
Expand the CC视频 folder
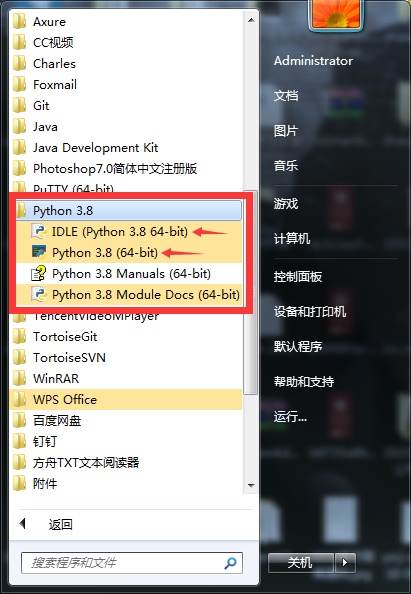pyautogui.click(x=126, y=42)
